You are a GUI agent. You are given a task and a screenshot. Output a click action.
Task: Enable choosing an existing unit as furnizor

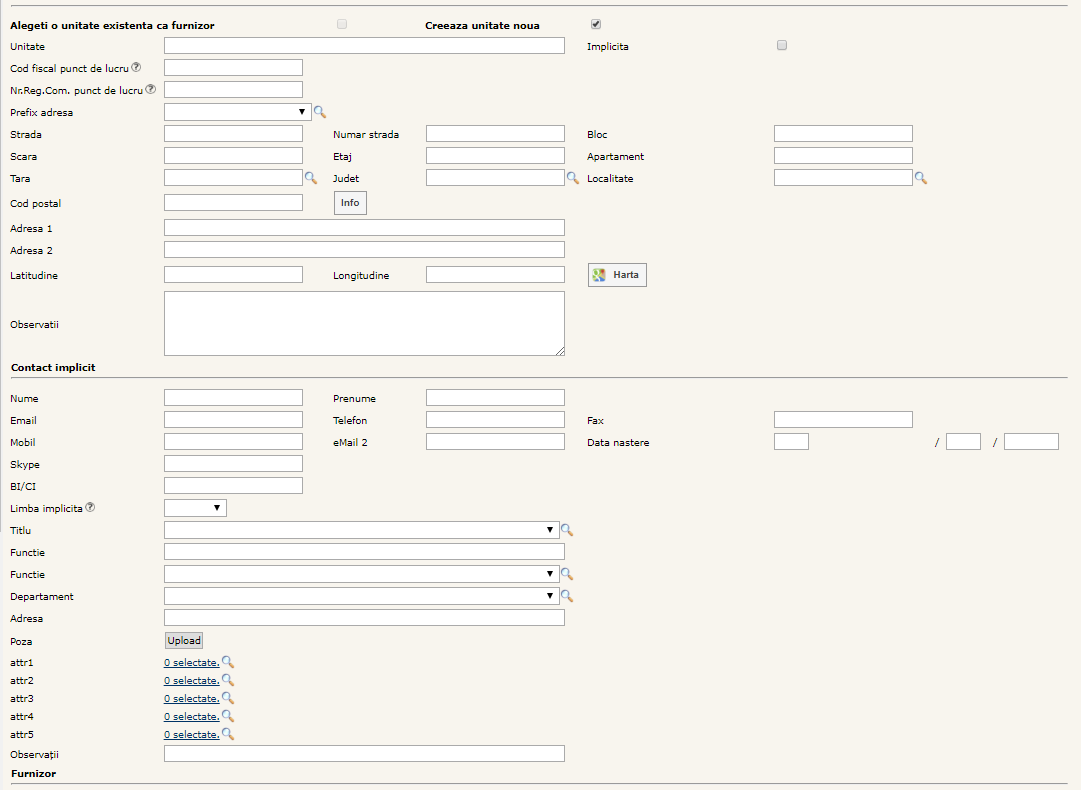click(x=342, y=24)
